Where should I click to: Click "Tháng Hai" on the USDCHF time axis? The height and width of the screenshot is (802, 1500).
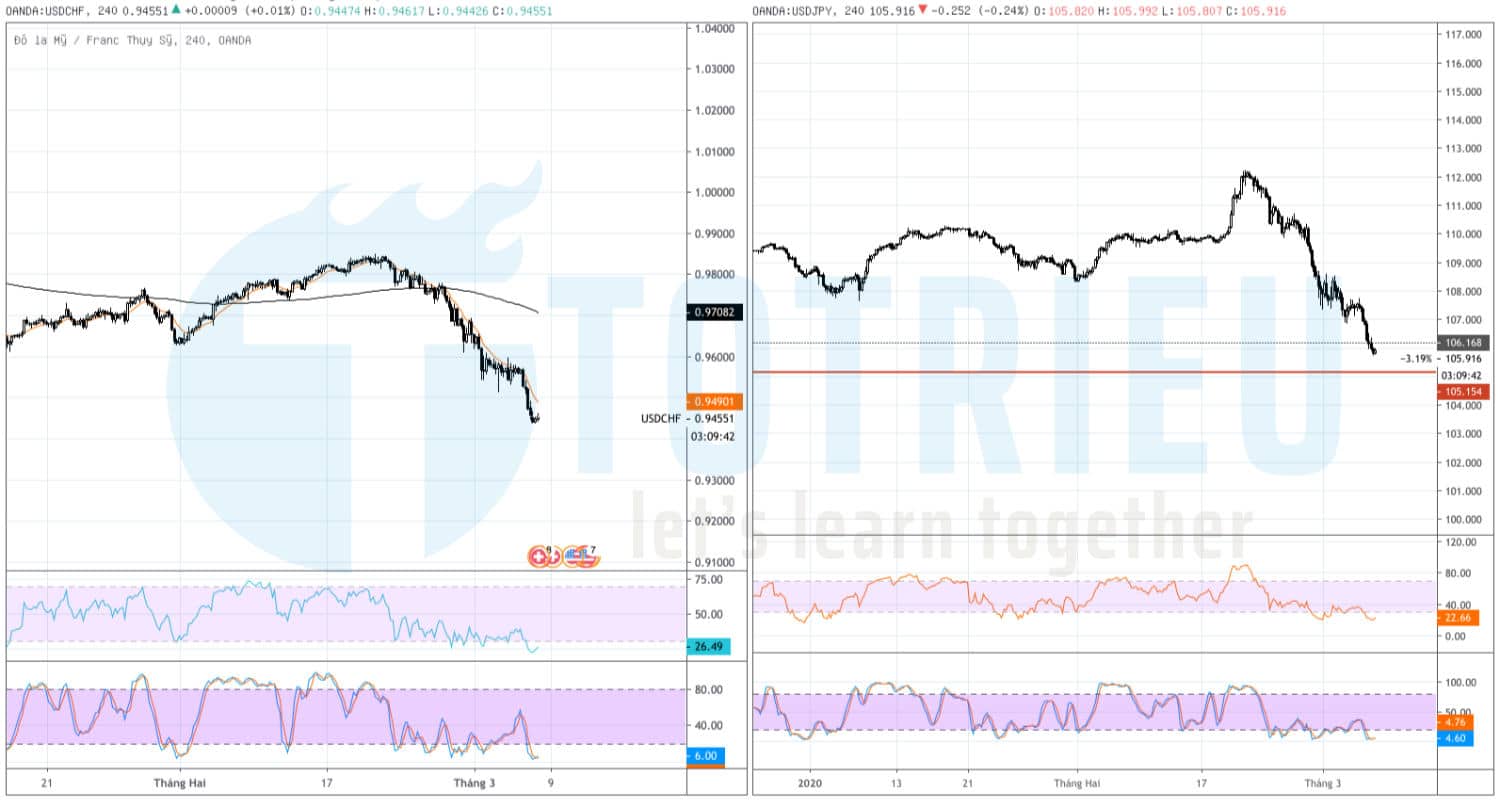point(179,784)
